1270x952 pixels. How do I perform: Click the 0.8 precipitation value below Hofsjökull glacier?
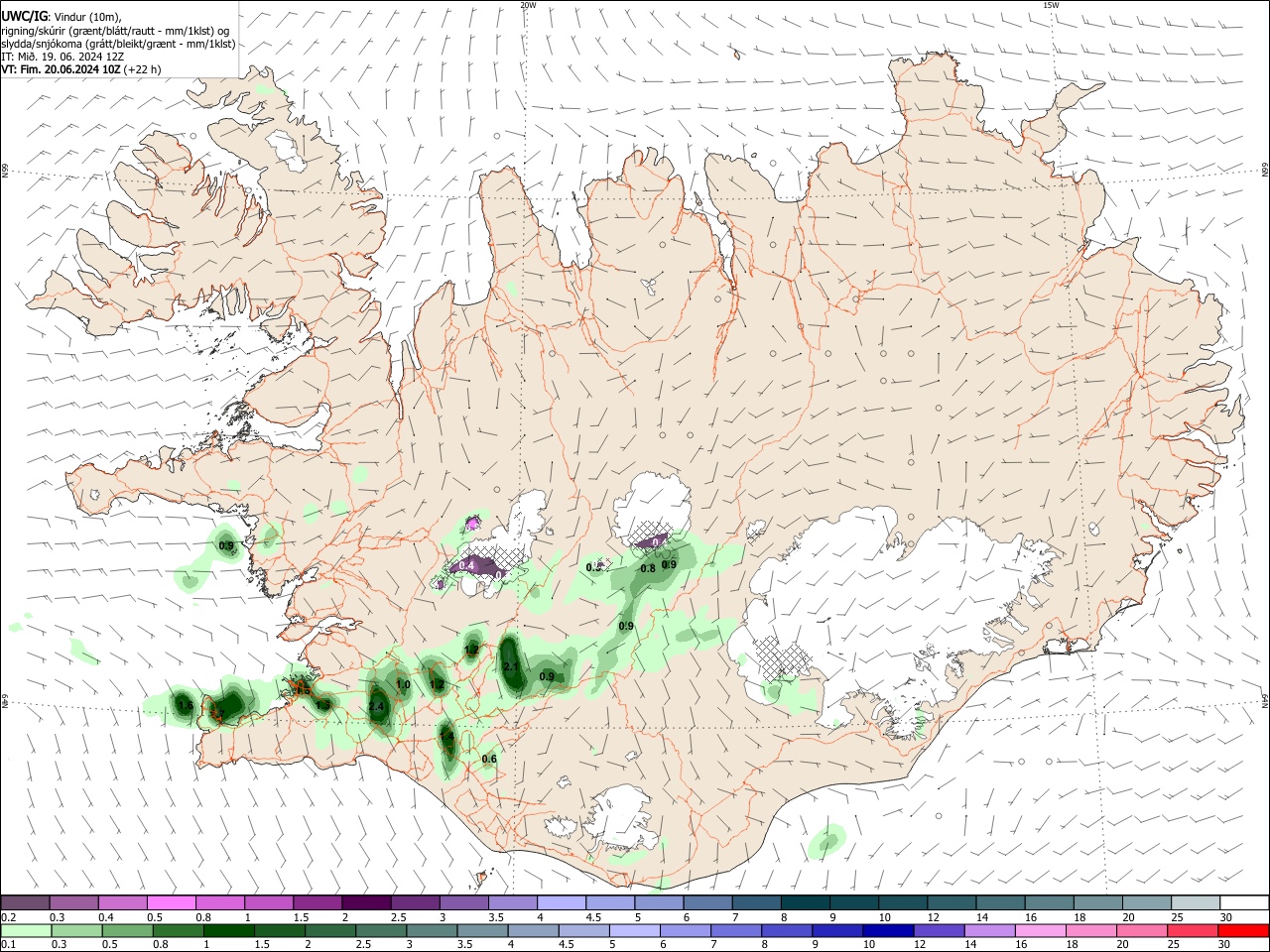(x=648, y=568)
